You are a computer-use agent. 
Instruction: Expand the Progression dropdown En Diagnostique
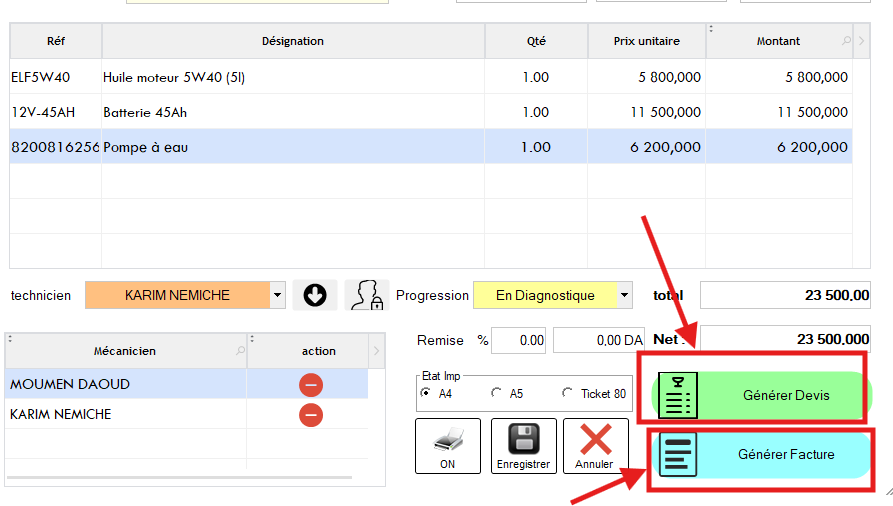click(625, 295)
